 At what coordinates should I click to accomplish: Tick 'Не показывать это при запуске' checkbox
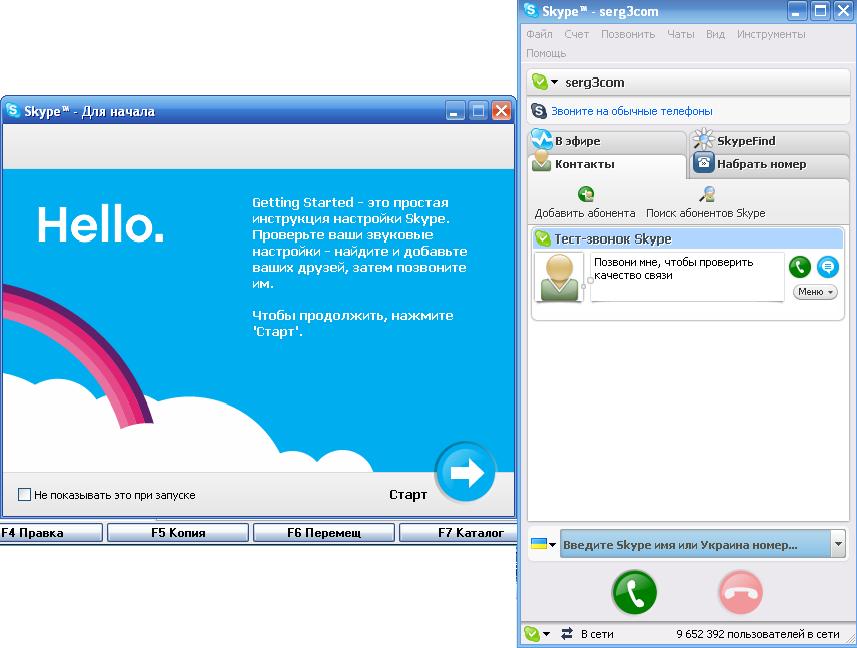(x=24, y=494)
